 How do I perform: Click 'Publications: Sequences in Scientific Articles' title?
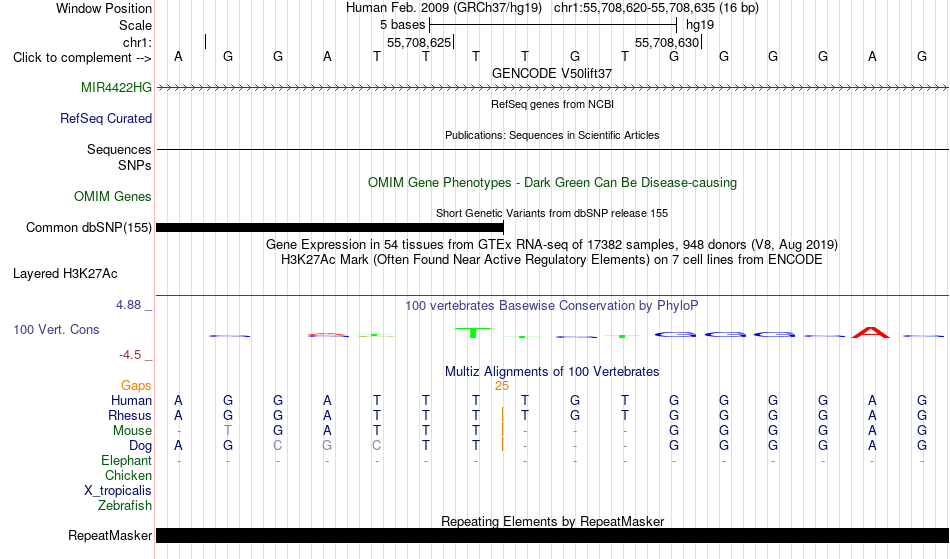[552, 135]
